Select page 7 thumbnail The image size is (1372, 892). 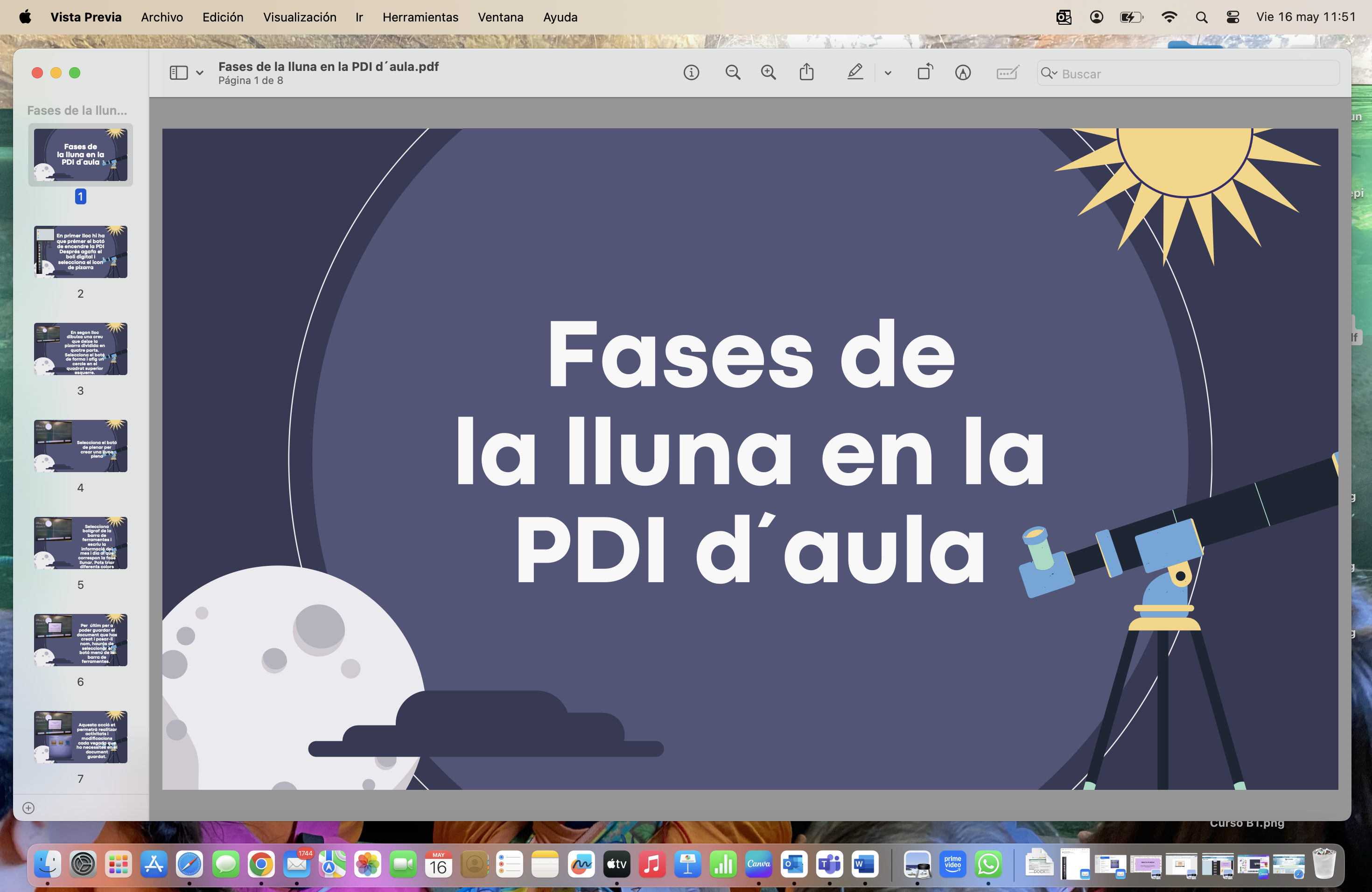pyautogui.click(x=81, y=737)
